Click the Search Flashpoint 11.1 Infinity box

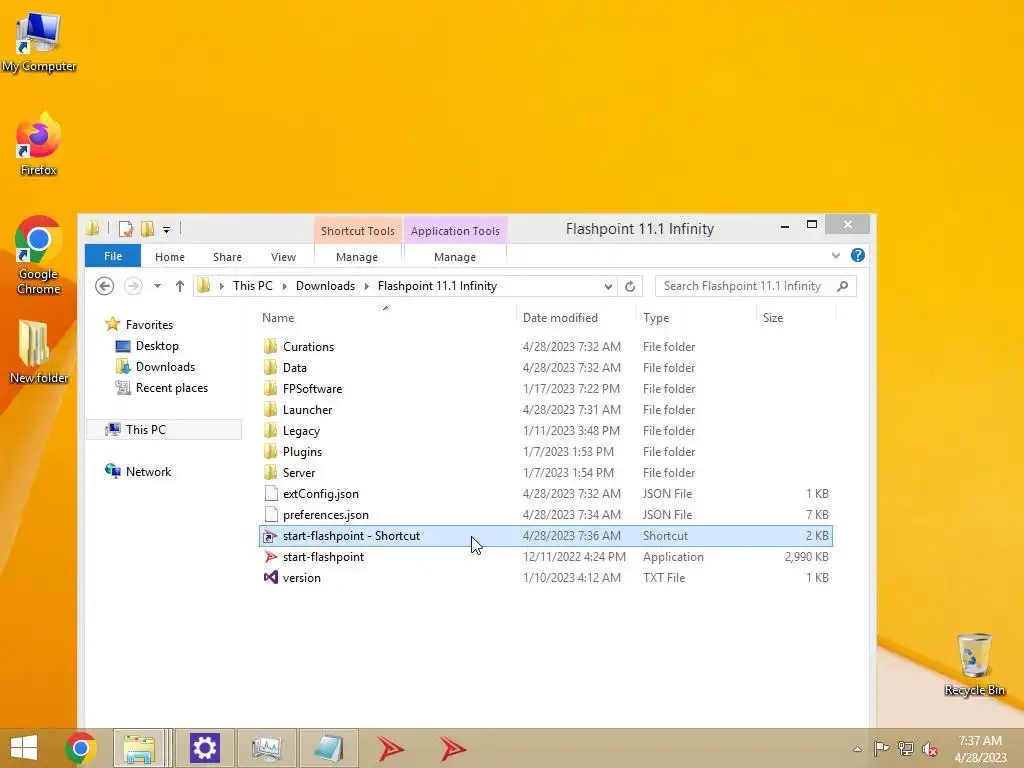pos(756,286)
